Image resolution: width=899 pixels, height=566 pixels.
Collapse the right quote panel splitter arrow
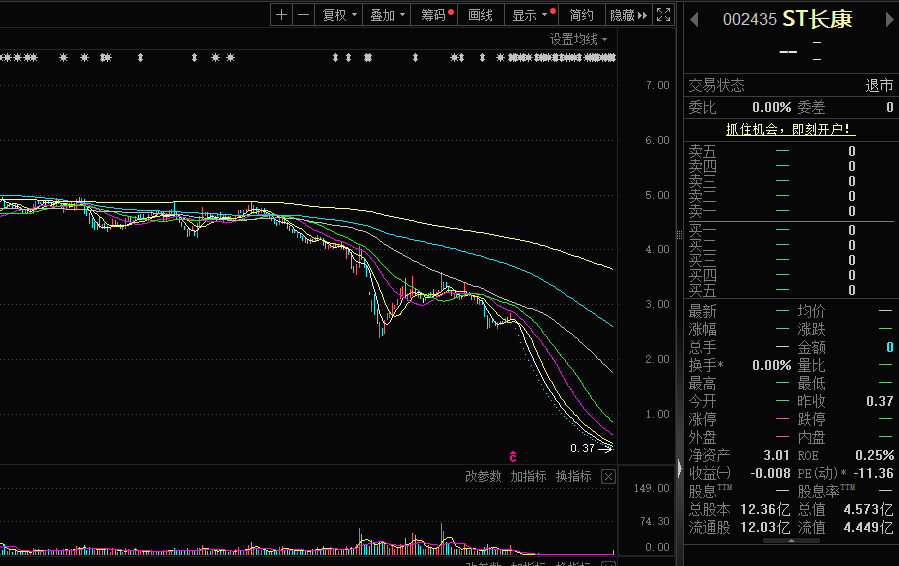tap(681, 471)
